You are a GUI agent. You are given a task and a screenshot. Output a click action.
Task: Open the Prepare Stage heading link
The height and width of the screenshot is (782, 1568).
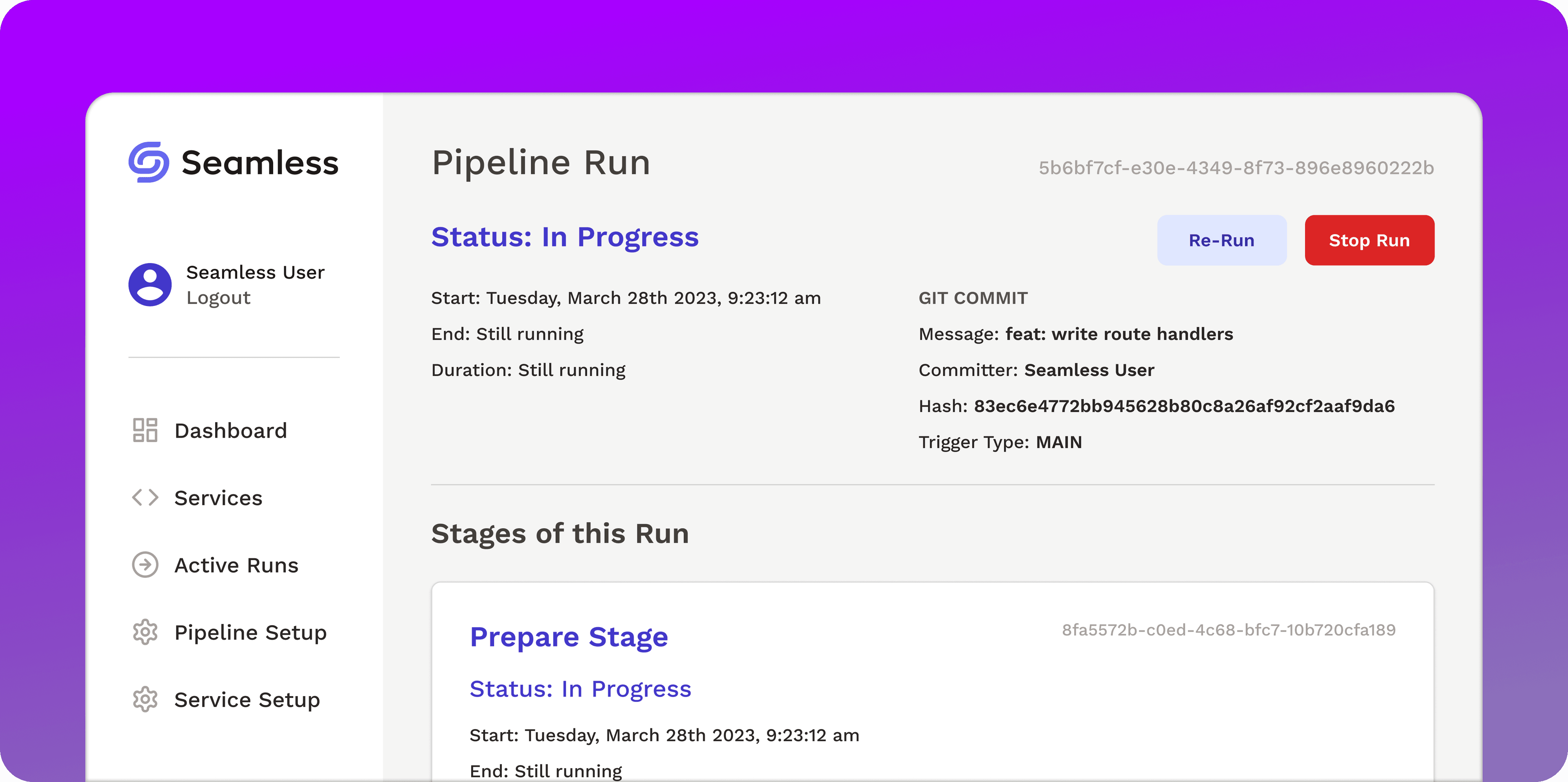[x=569, y=637]
